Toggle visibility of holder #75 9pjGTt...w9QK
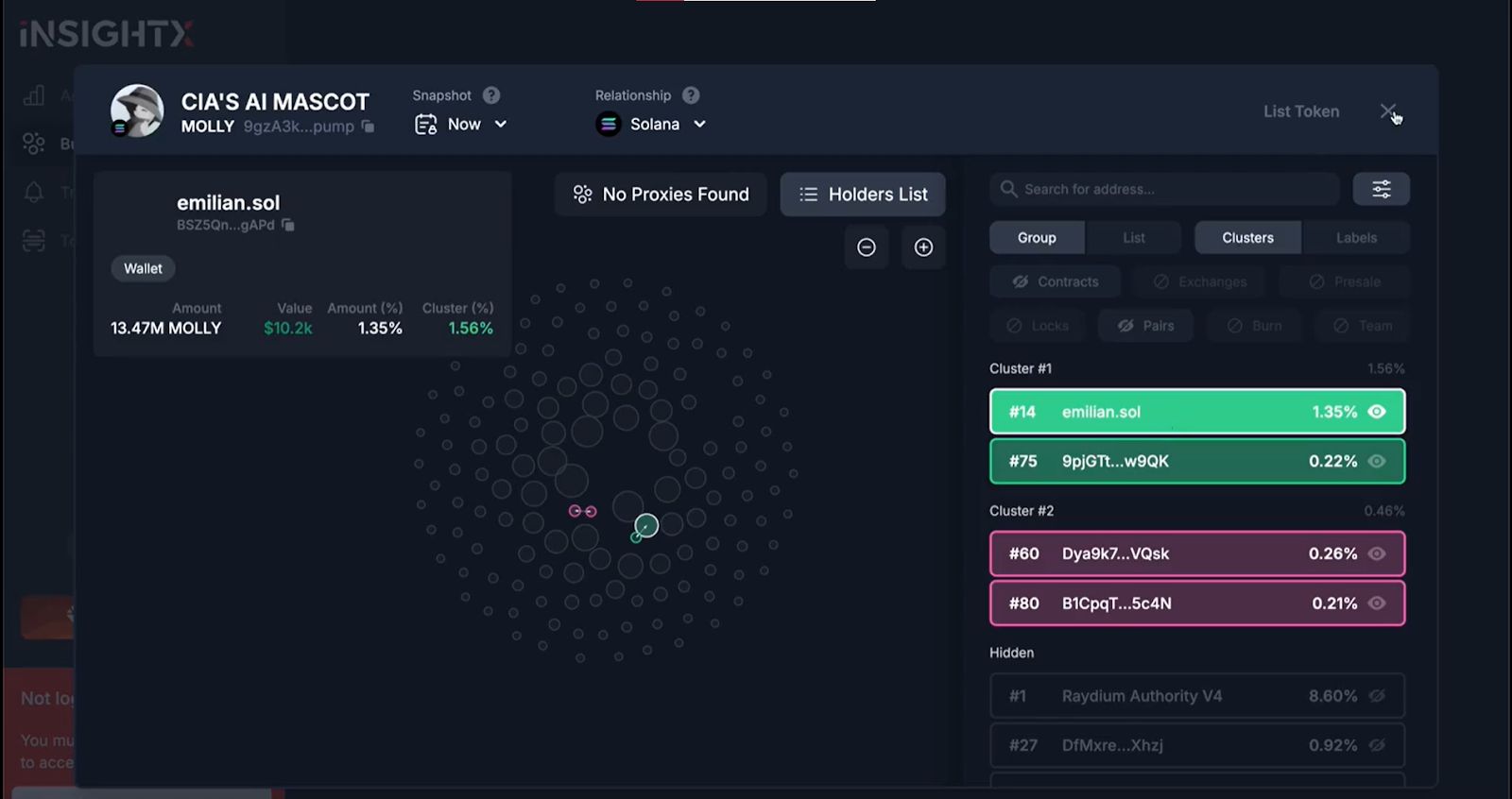The image size is (1512, 799). coord(1377,461)
